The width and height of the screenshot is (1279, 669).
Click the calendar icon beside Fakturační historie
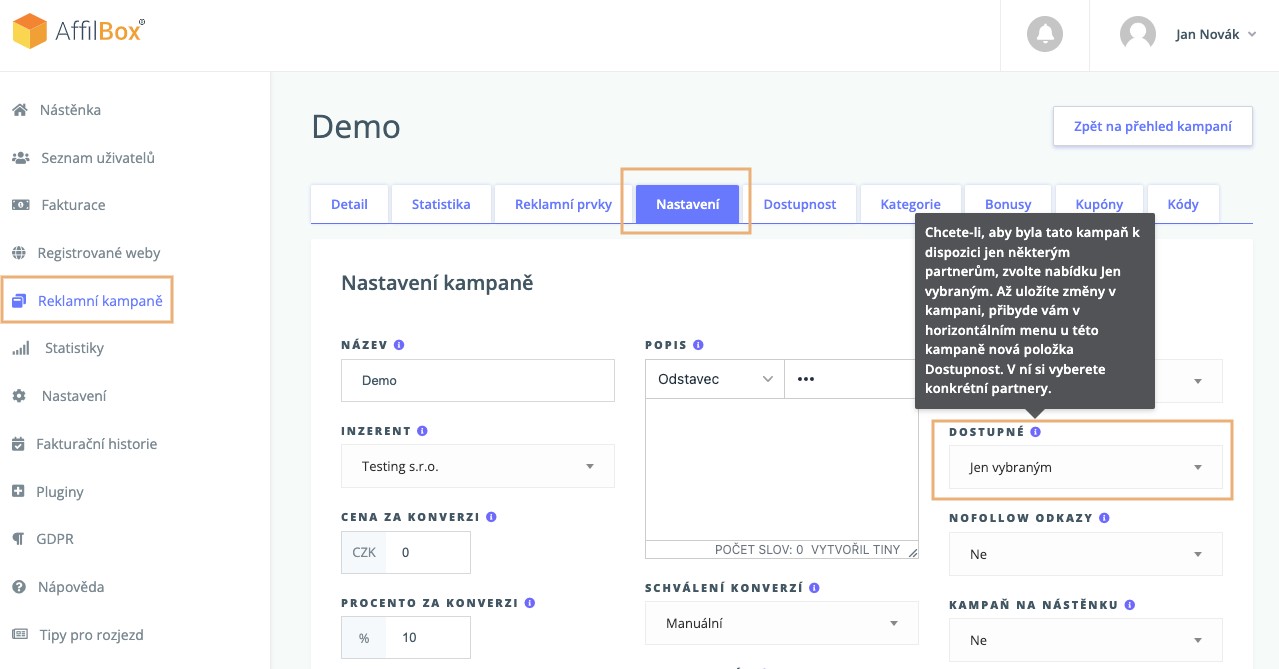[17, 444]
